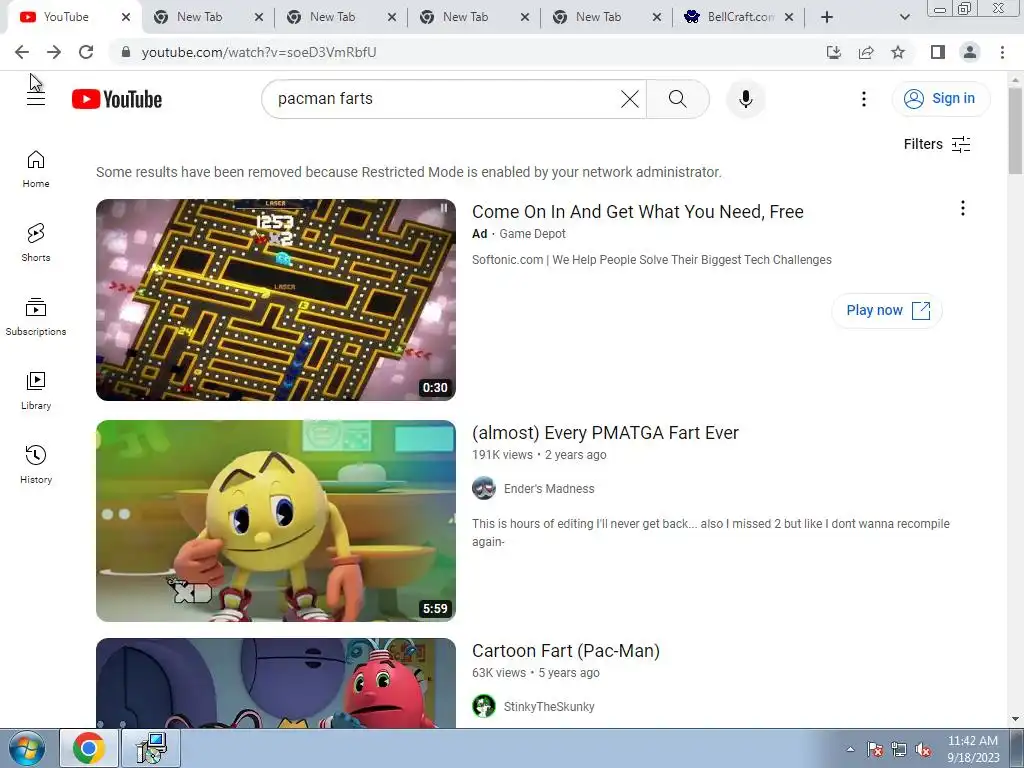Screen dimensions: 1024x768
Task: Open the Chrome profile avatar
Action: tap(970, 52)
